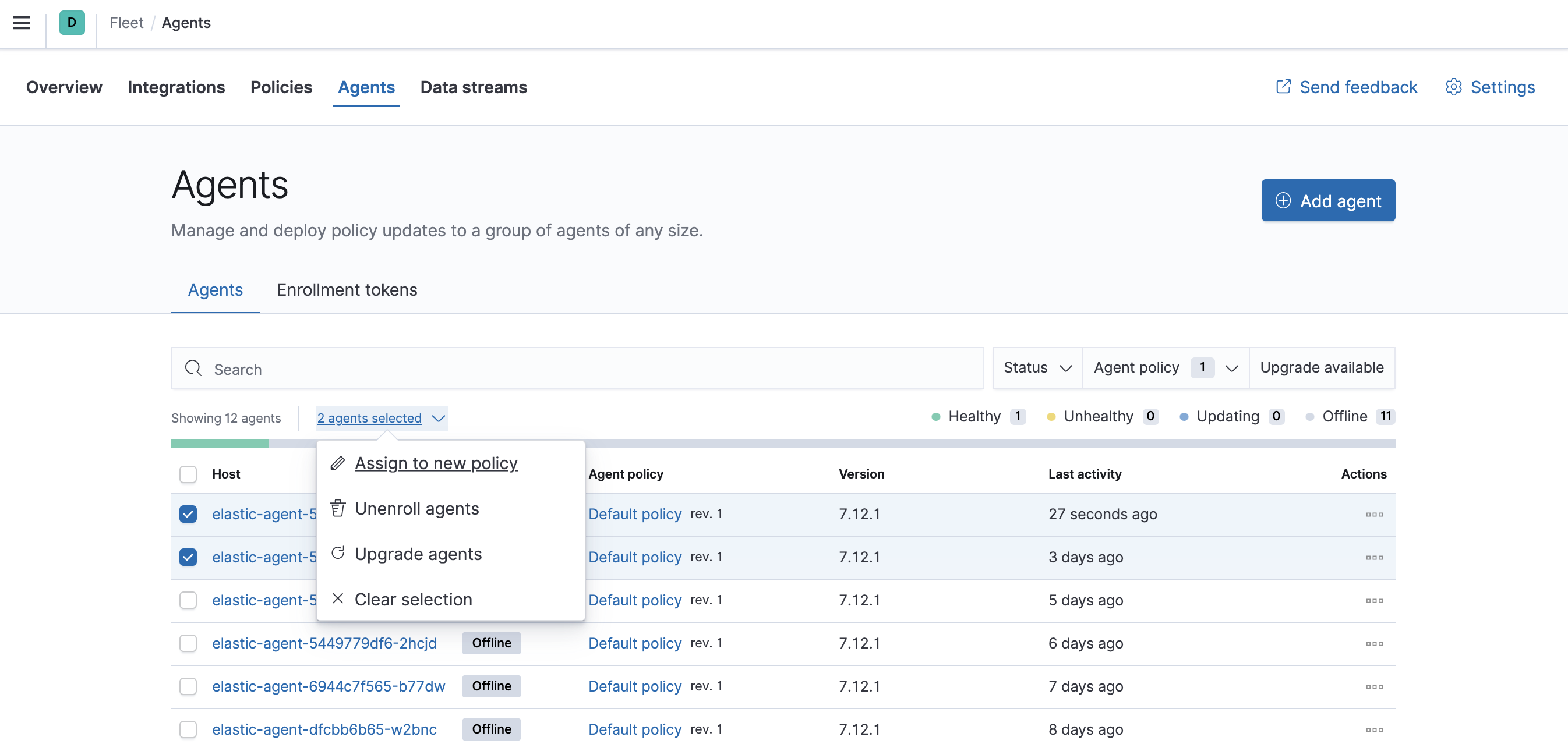Expand the Agent policy filter dropdown

click(x=1164, y=367)
